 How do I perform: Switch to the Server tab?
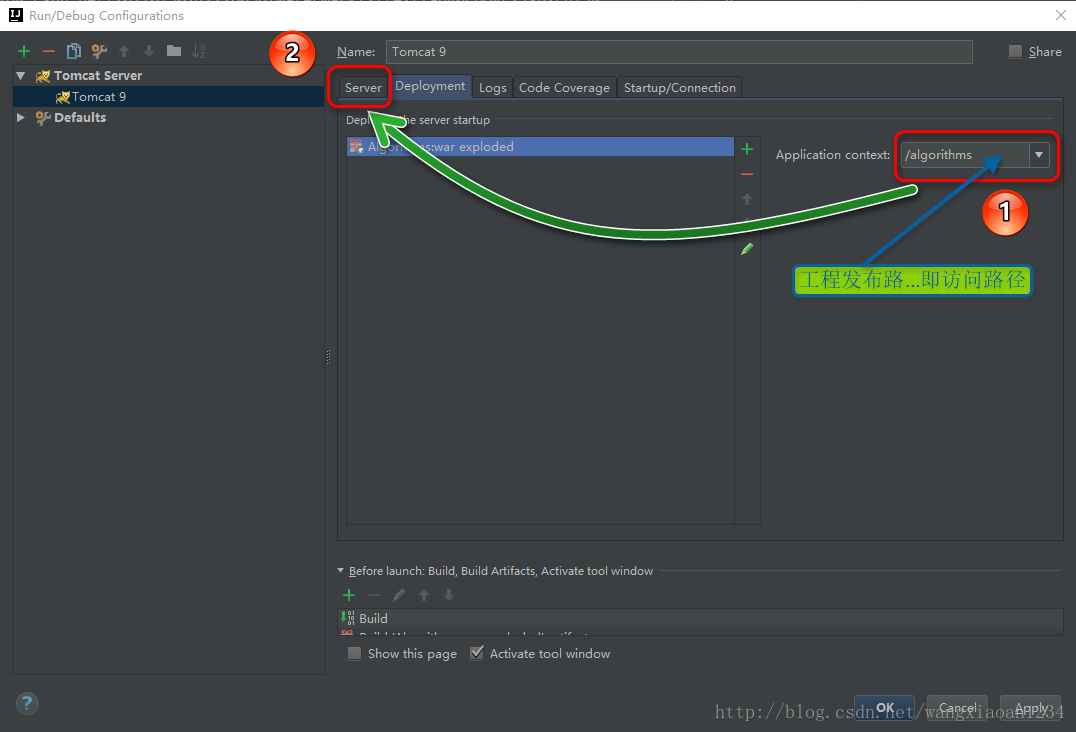[x=363, y=88]
